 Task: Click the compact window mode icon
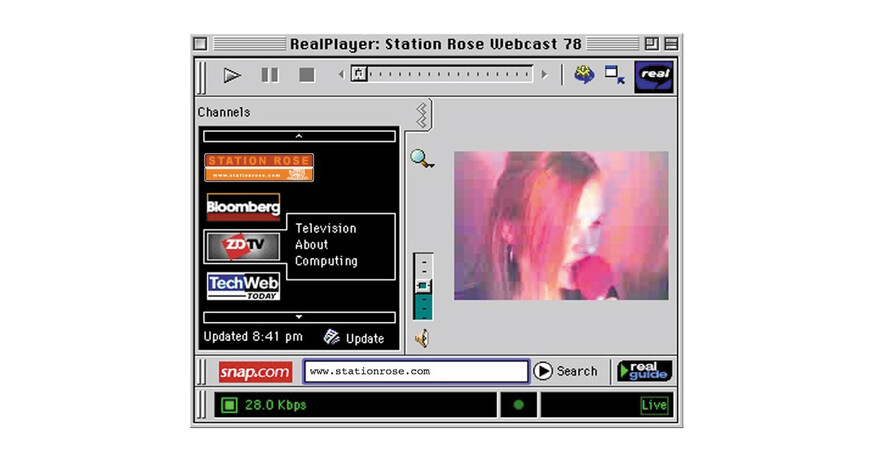tap(615, 75)
